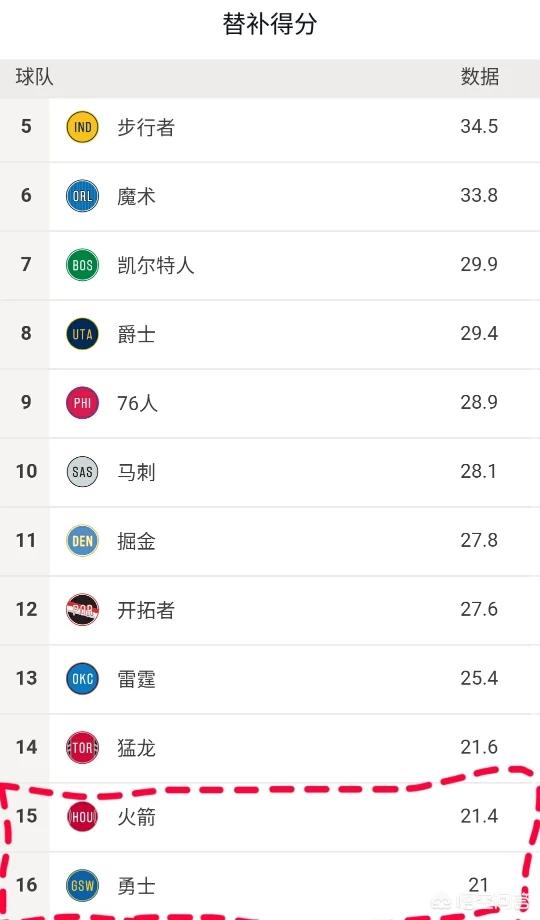Screen dimensions: 540x920
Task: Open the 凯尔特人 team name link
Action: 156,265
